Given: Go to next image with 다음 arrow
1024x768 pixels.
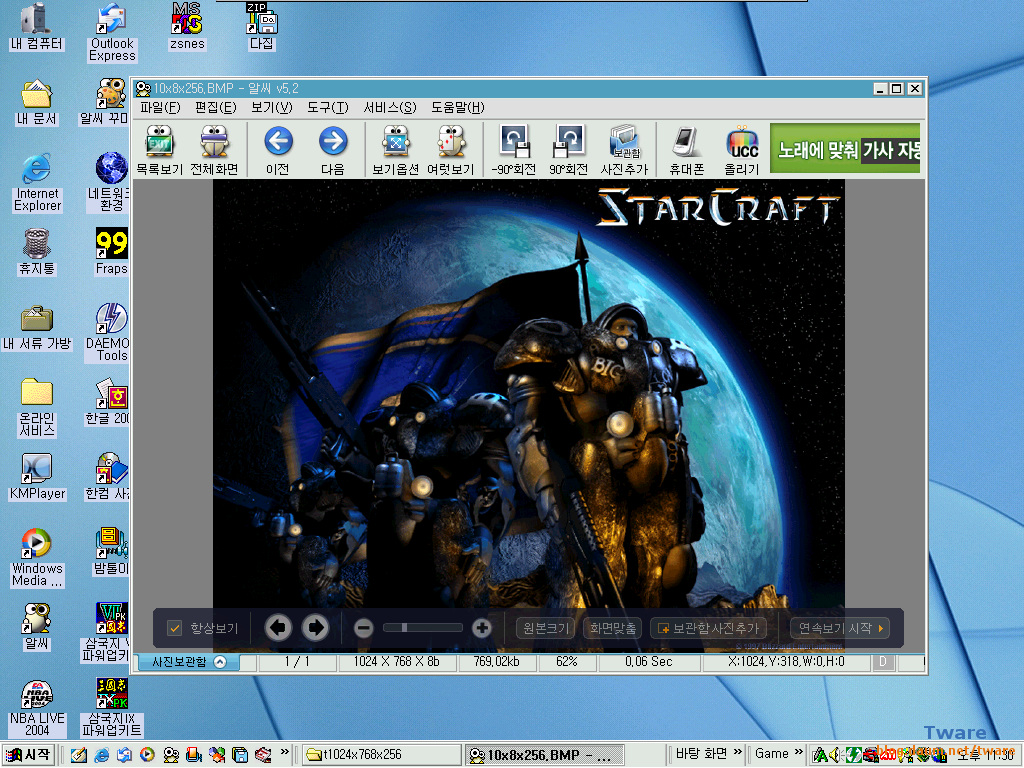Looking at the screenshot, I should pos(332,150).
